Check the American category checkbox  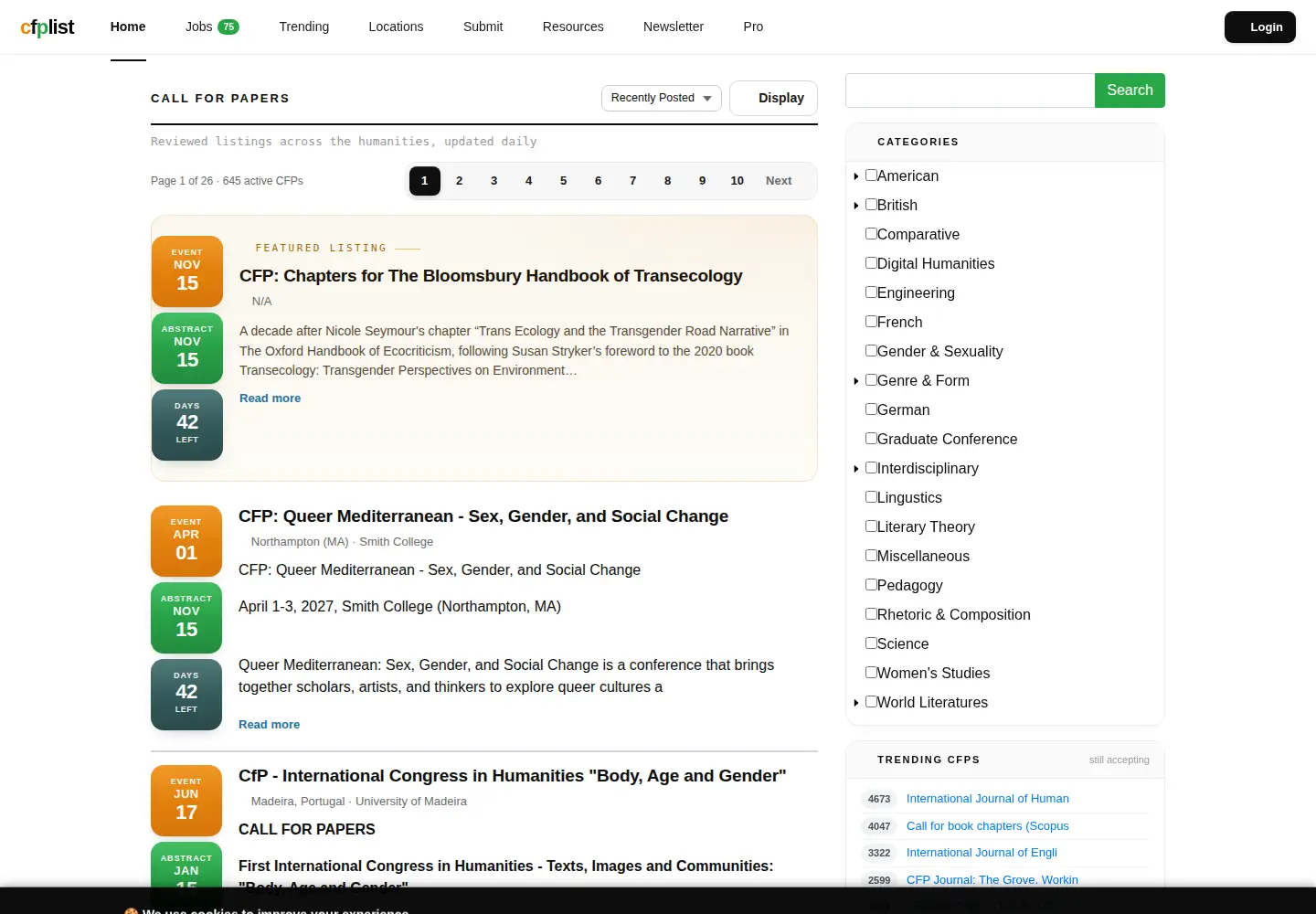pos(871,175)
